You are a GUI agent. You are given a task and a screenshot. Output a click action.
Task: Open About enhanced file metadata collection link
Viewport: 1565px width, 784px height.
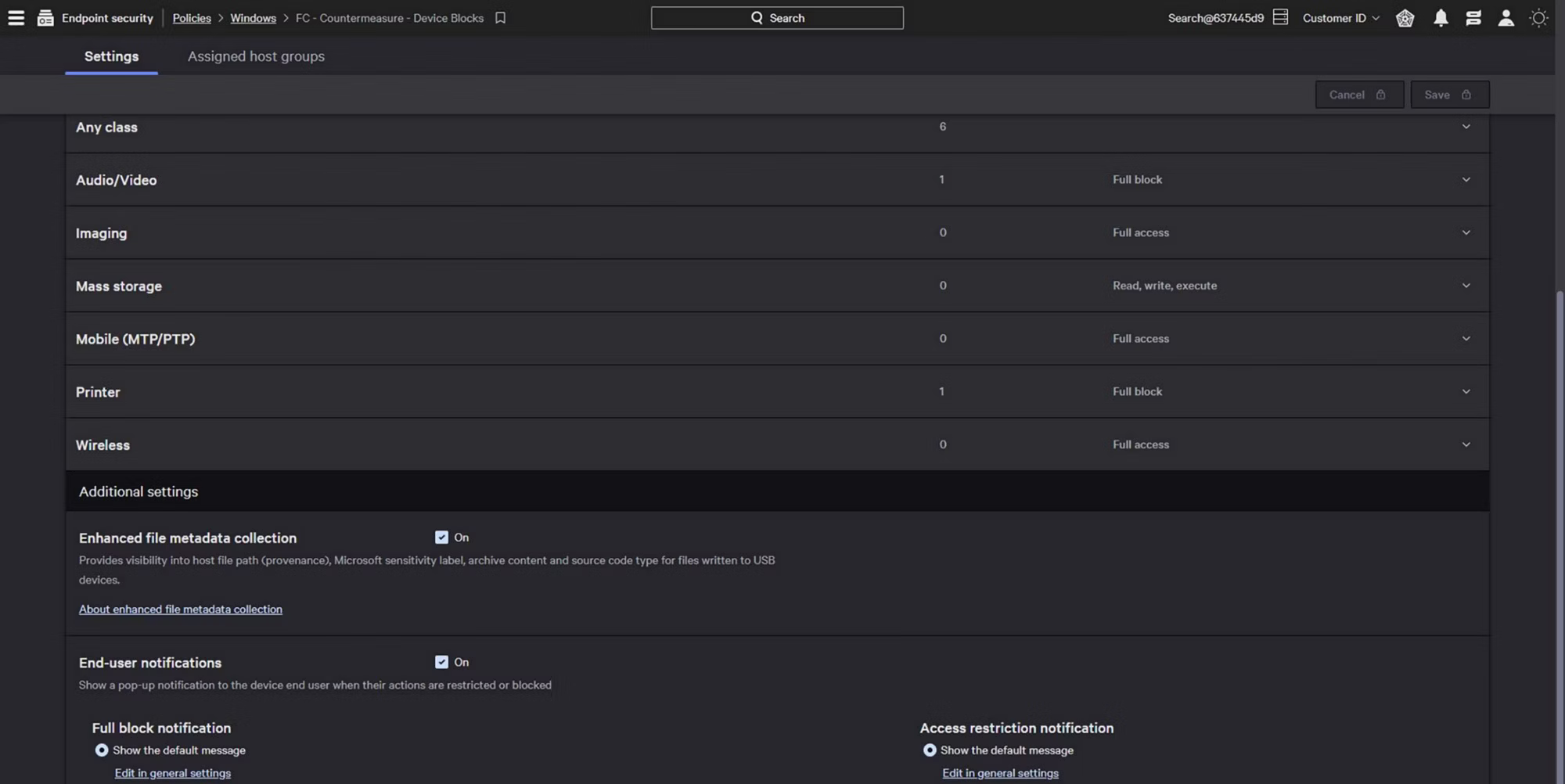[180, 609]
